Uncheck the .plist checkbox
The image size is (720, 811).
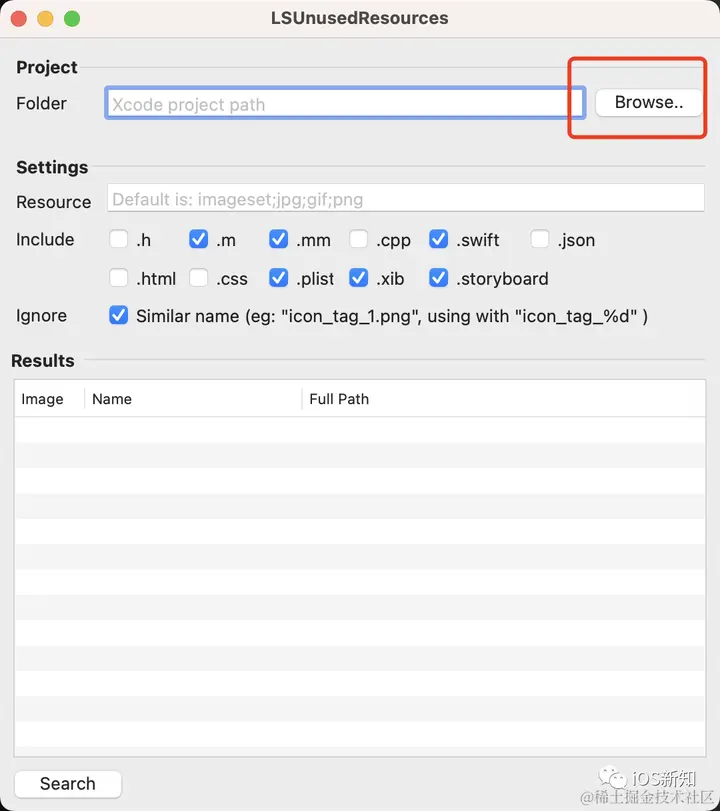[x=278, y=278]
